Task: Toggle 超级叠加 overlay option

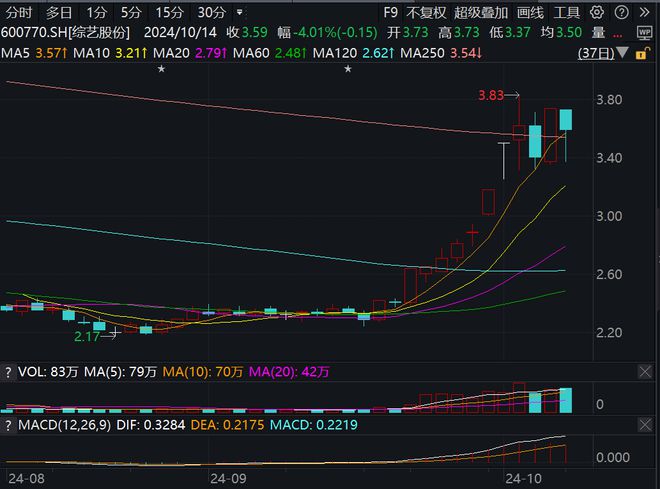Action: click(x=481, y=12)
